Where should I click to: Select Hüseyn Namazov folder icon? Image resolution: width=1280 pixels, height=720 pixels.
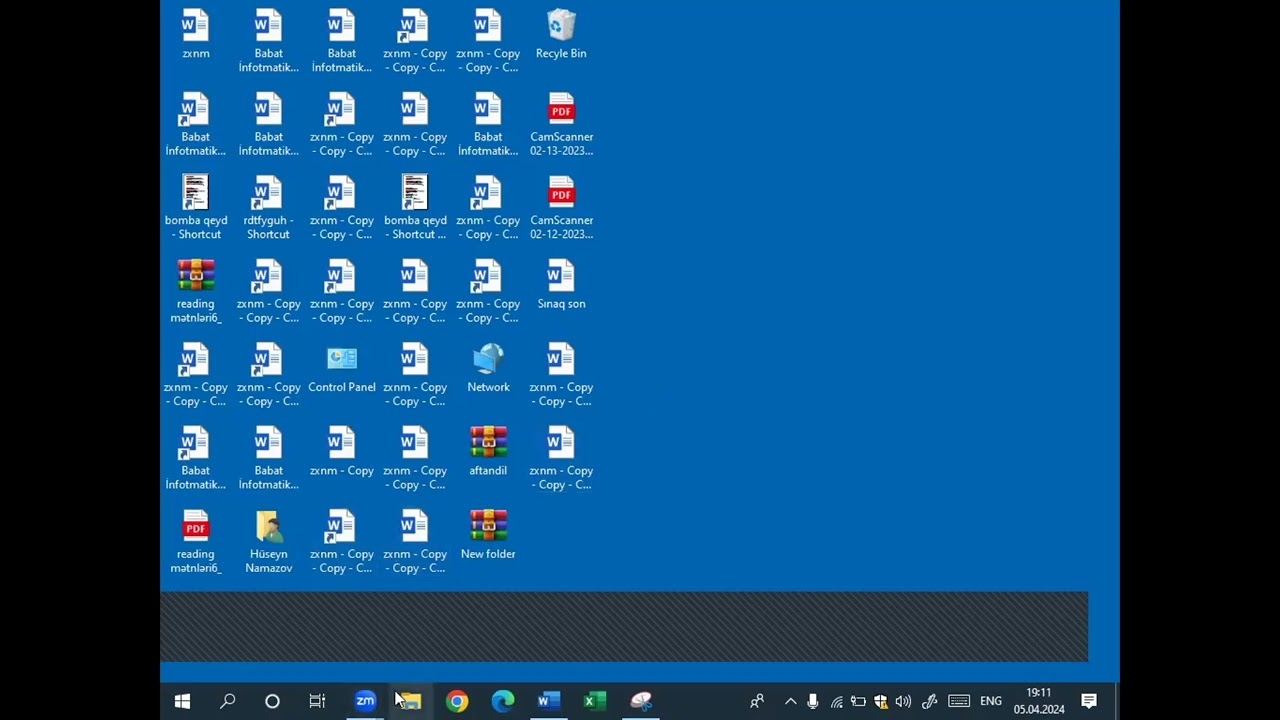(269, 542)
